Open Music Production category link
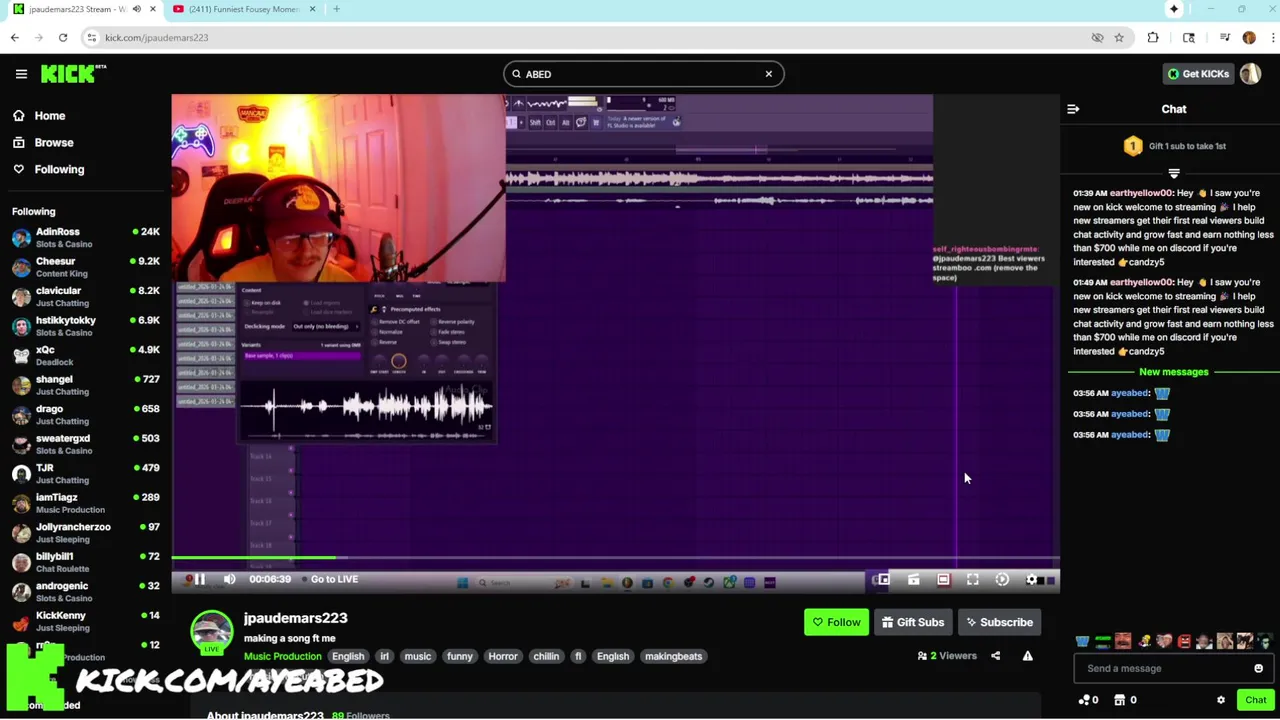Screen dimensions: 1280x720 (x=283, y=656)
